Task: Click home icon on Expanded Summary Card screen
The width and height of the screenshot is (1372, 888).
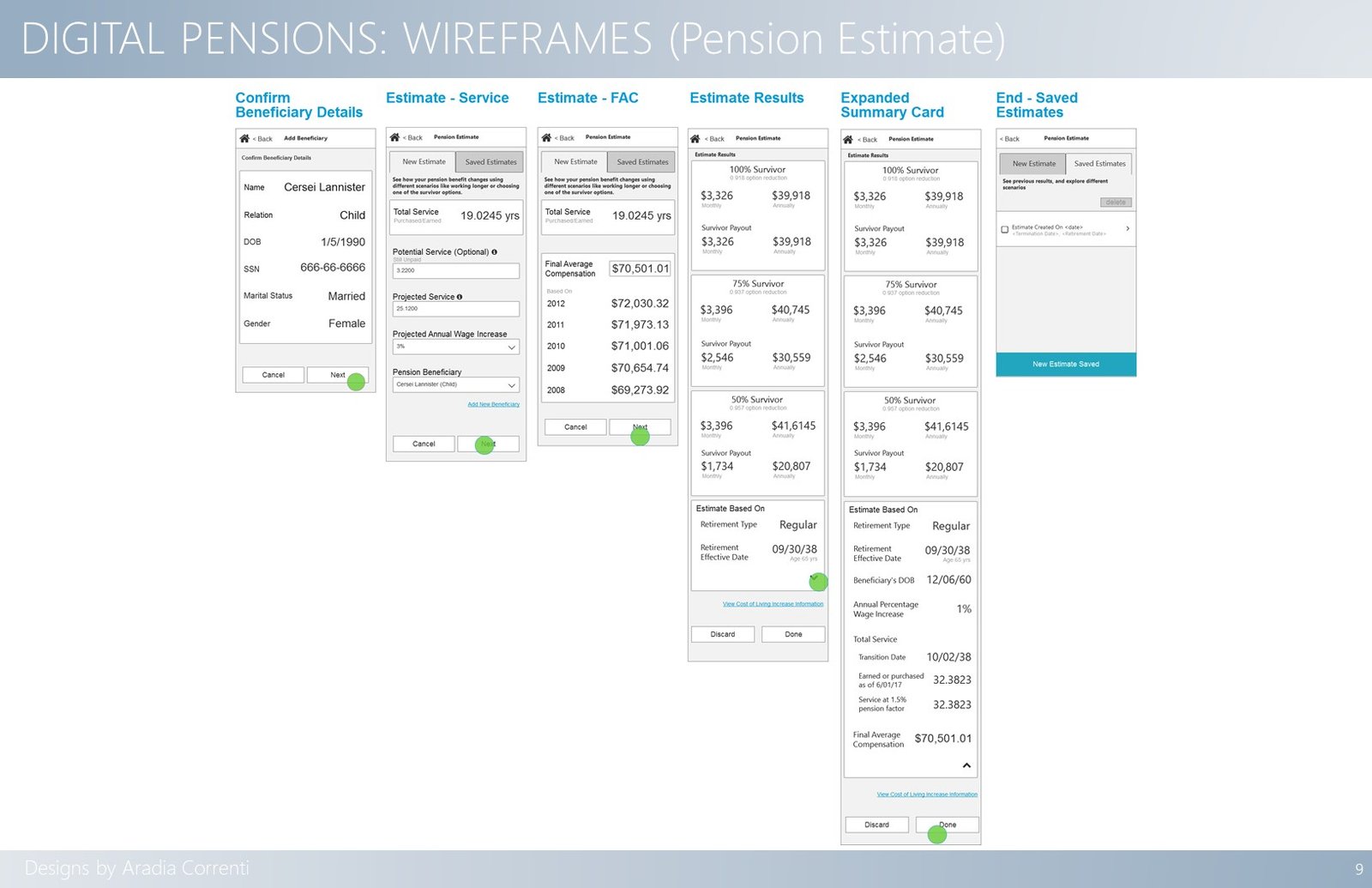Action: (848, 139)
